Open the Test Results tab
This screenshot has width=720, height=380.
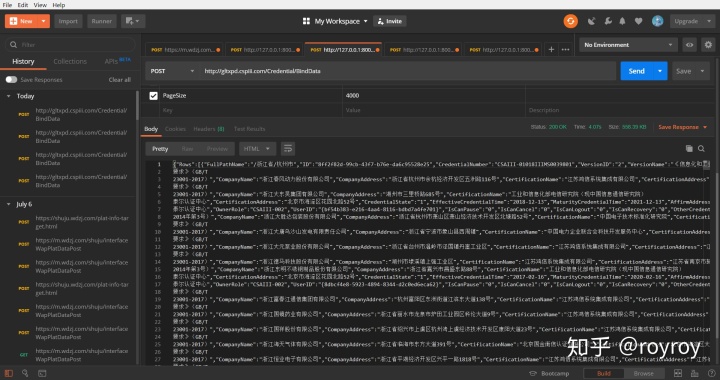click(x=249, y=129)
